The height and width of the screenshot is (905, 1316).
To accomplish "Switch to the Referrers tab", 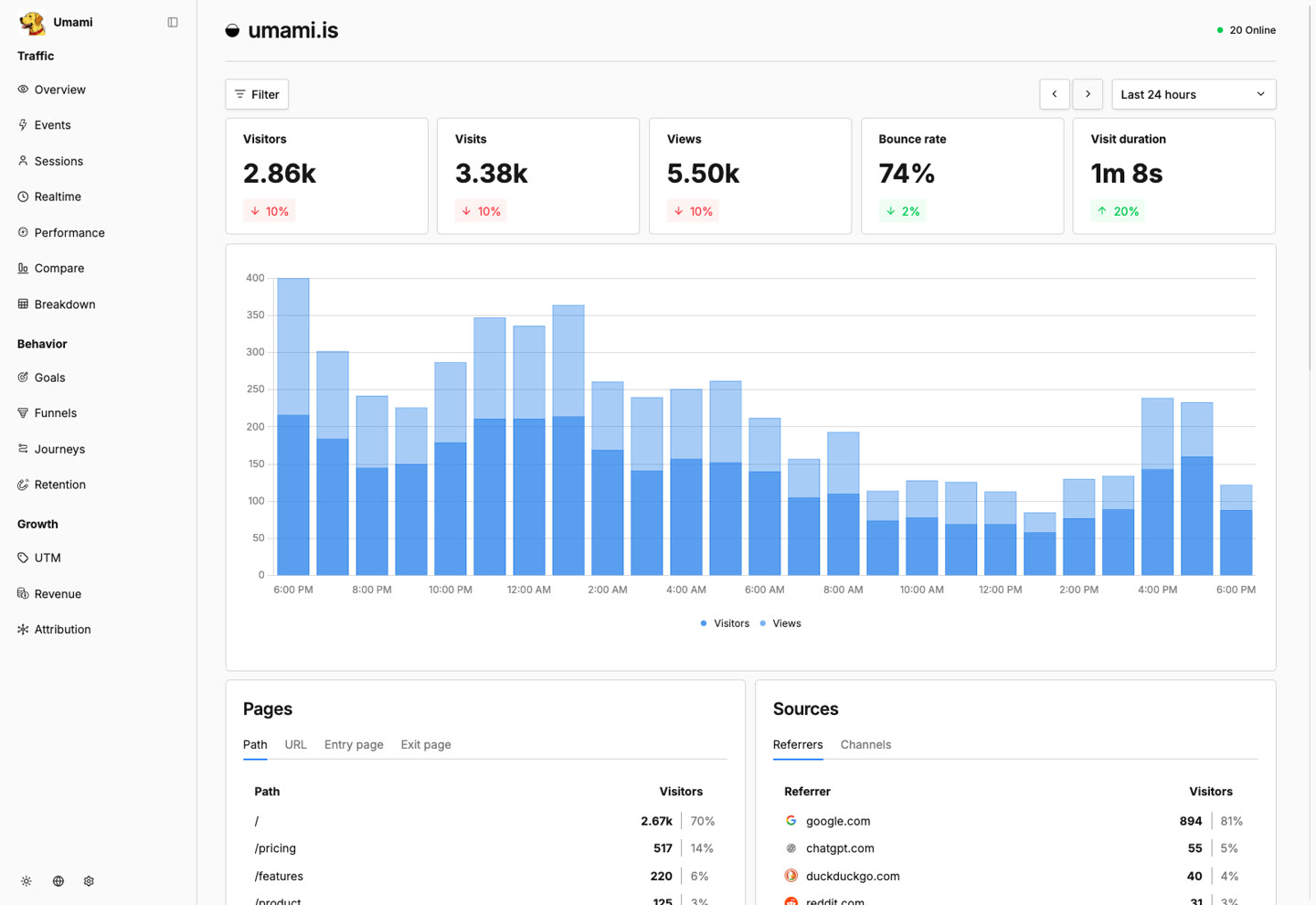I will (x=798, y=744).
